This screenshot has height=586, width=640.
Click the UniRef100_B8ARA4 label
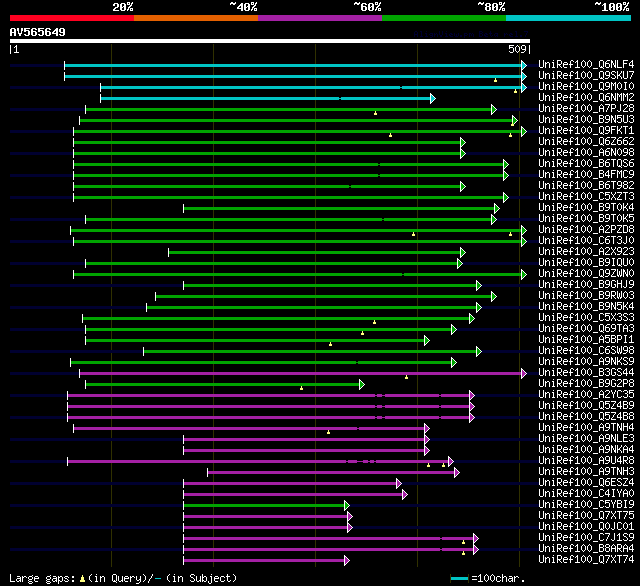pyautogui.click(x=586, y=548)
